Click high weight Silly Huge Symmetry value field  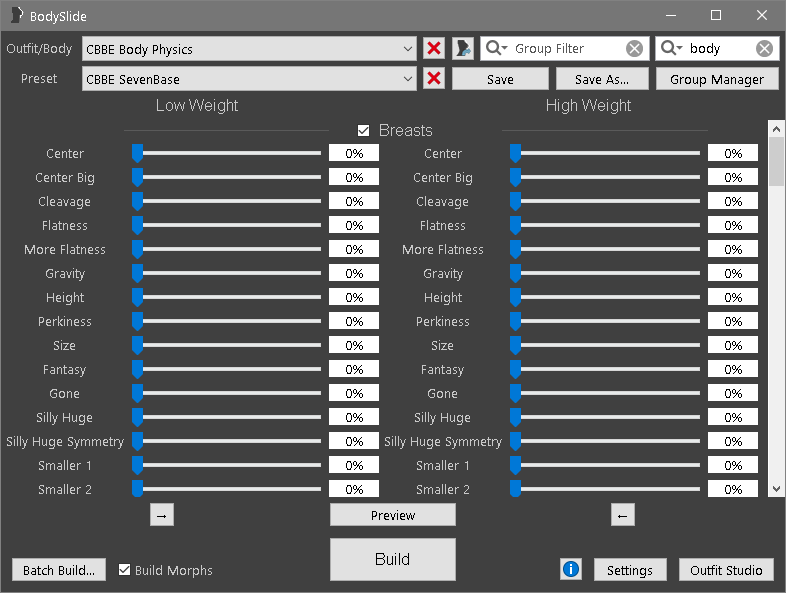(x=733, y=441)
